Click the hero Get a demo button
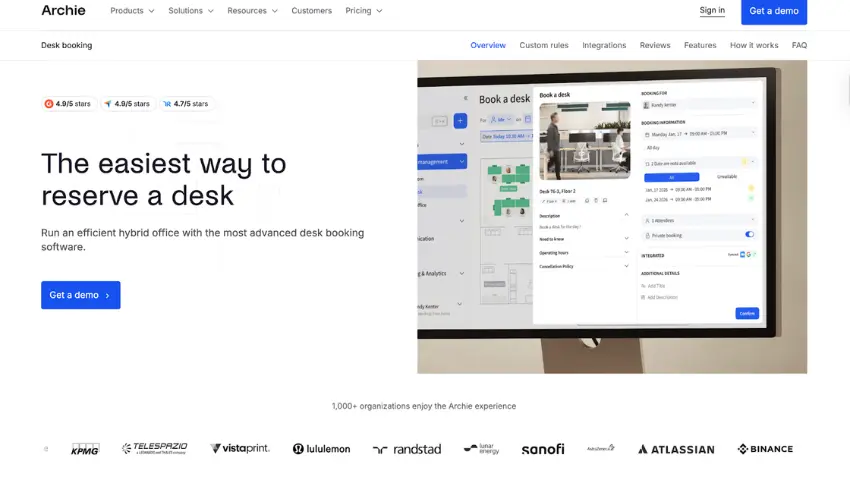The height and width of the screenshot is (494, 850). pyautogui.click(x=81, y=295)
